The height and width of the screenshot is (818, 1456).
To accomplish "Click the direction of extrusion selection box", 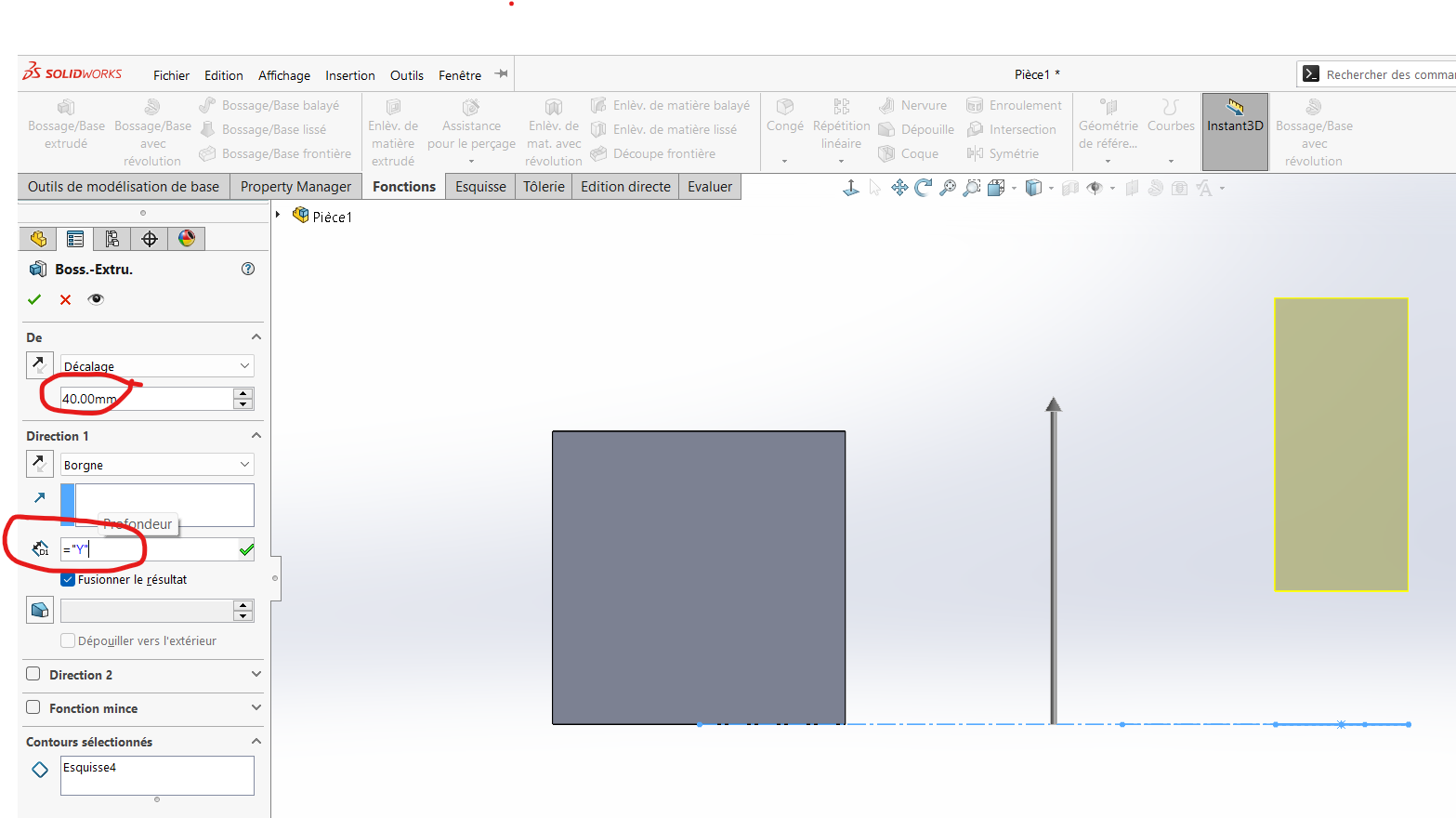I will click(157, 505).
